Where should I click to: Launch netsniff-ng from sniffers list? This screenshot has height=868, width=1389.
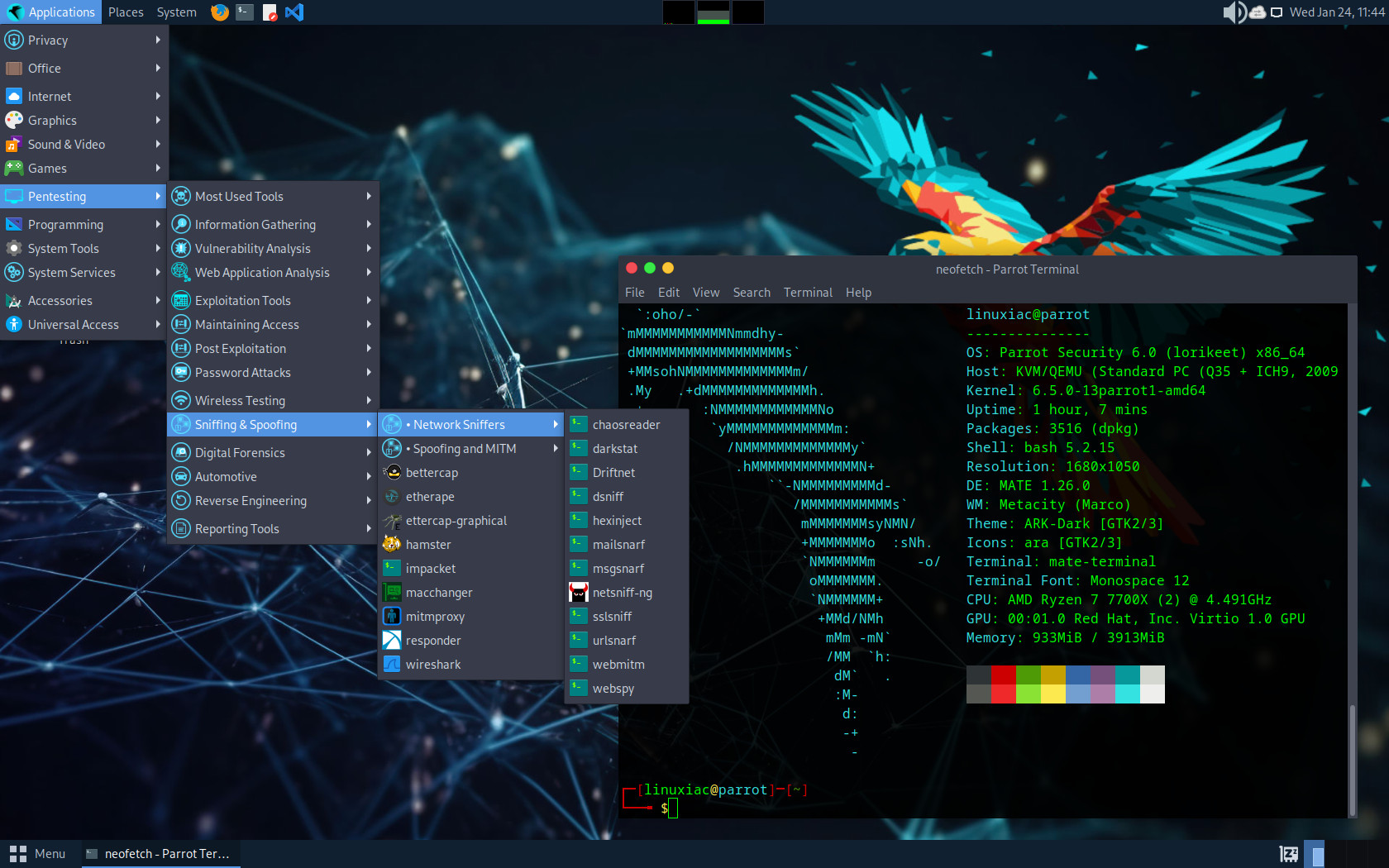627,593
